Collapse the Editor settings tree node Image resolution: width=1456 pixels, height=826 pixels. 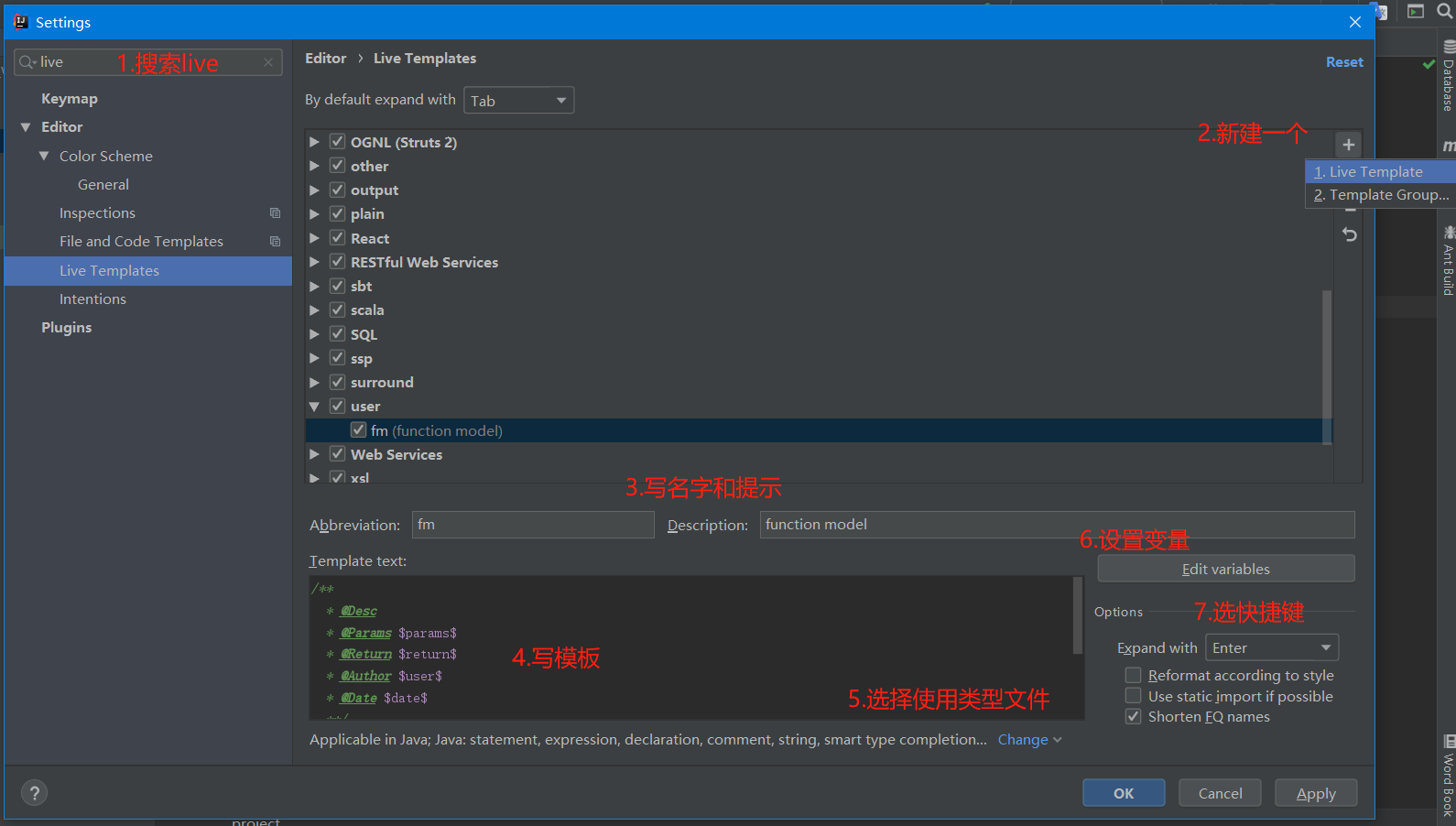tap(26, 126)
